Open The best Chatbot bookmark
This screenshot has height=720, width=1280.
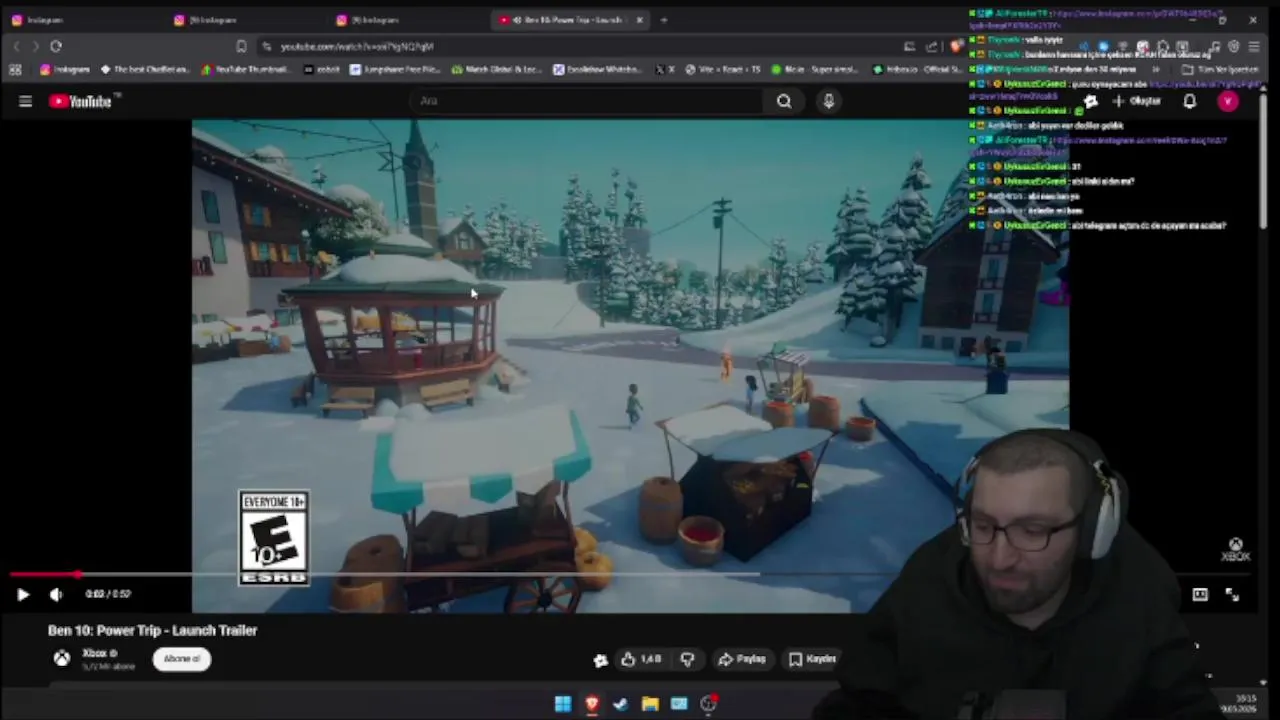pyautogui.click(x=144, y=70)
